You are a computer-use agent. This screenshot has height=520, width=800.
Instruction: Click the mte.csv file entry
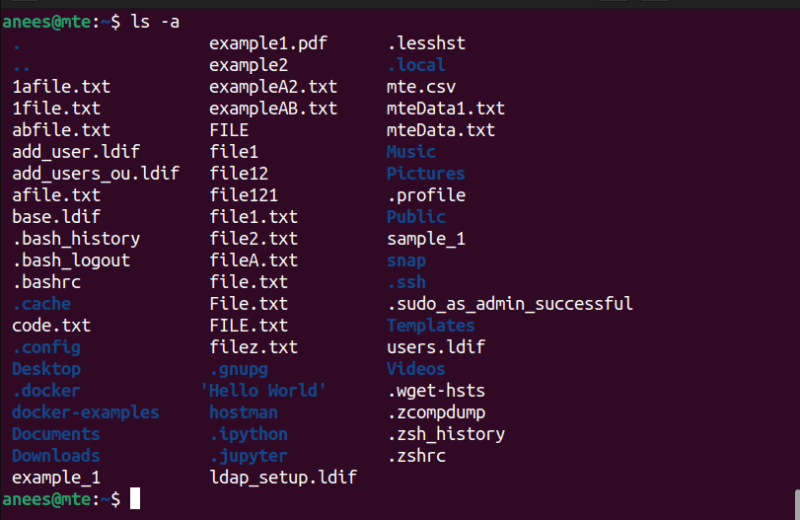click(421, 87)
